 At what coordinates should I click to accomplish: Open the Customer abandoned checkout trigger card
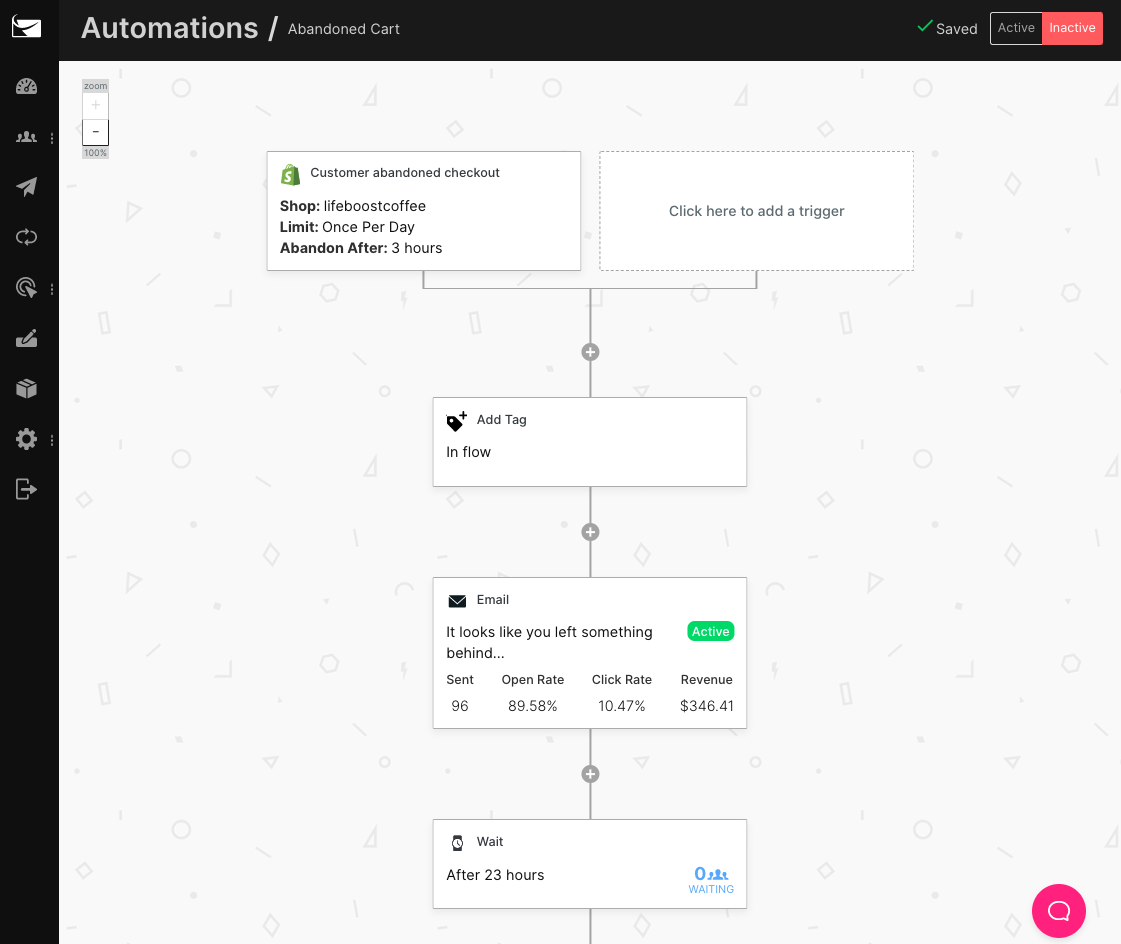423,210
